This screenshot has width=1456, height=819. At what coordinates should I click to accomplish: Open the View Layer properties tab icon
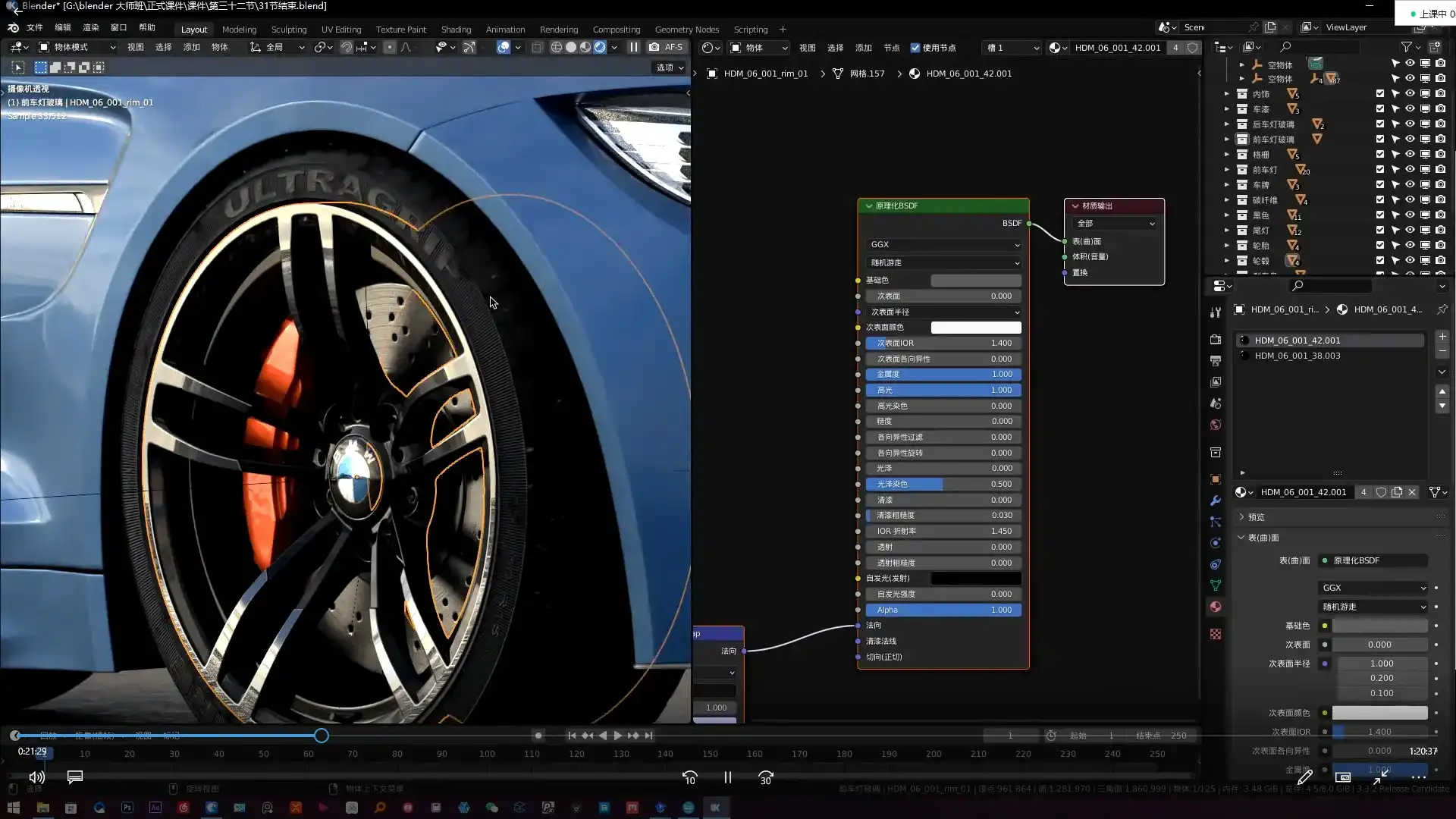coord(1216,381)
